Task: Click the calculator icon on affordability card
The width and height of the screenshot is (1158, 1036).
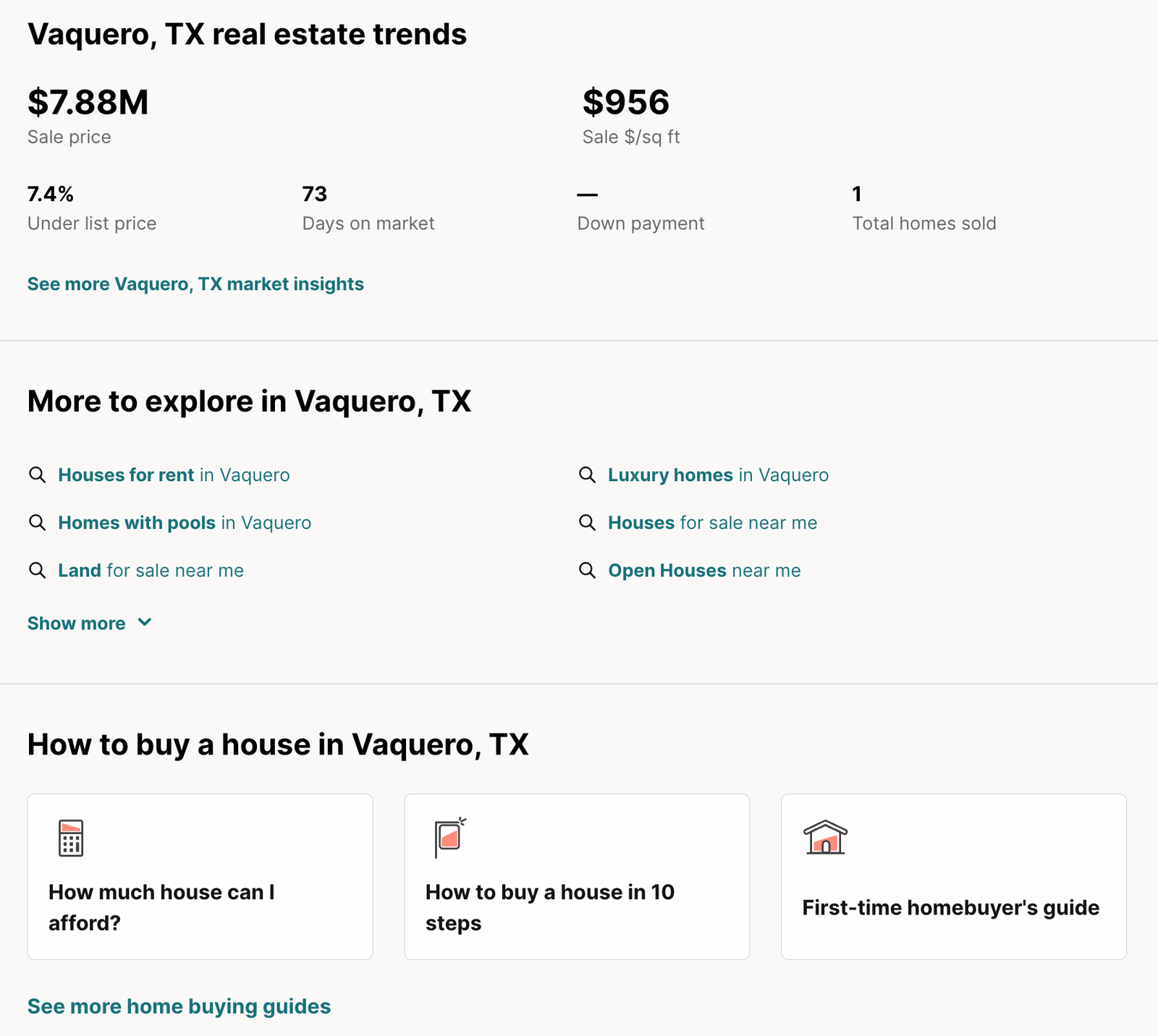Action: pyautogui.click(x=71, y=838)
